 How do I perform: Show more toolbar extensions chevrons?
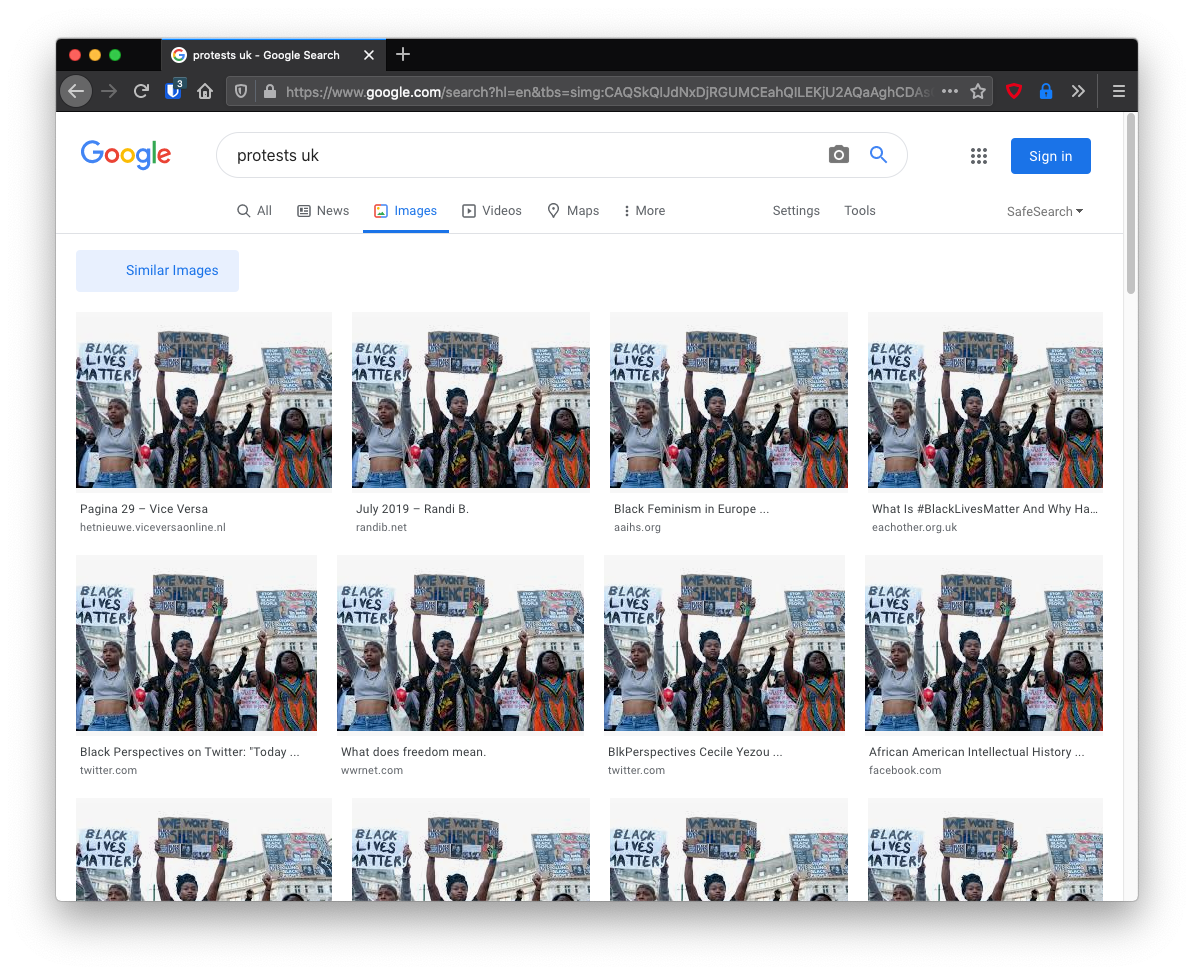[1077, 91]
